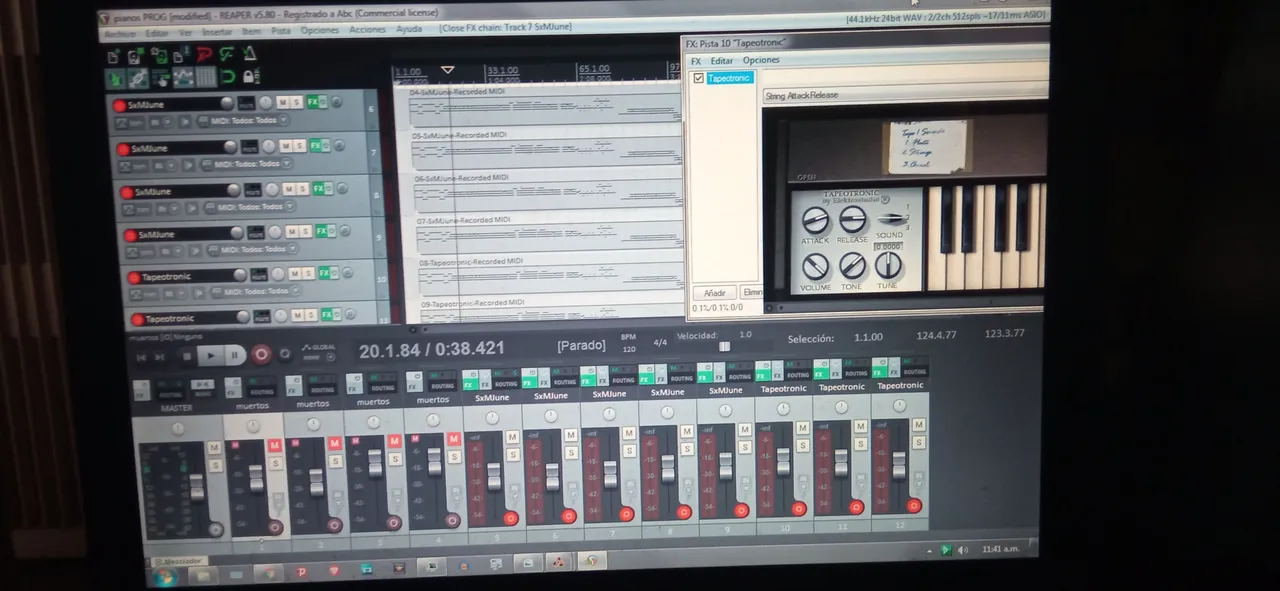Image resolution: width=1280 pixels, height=591 pixels.
Task: Click the ATTACK knob on Tapeotronic
Action: pos(815,220)
